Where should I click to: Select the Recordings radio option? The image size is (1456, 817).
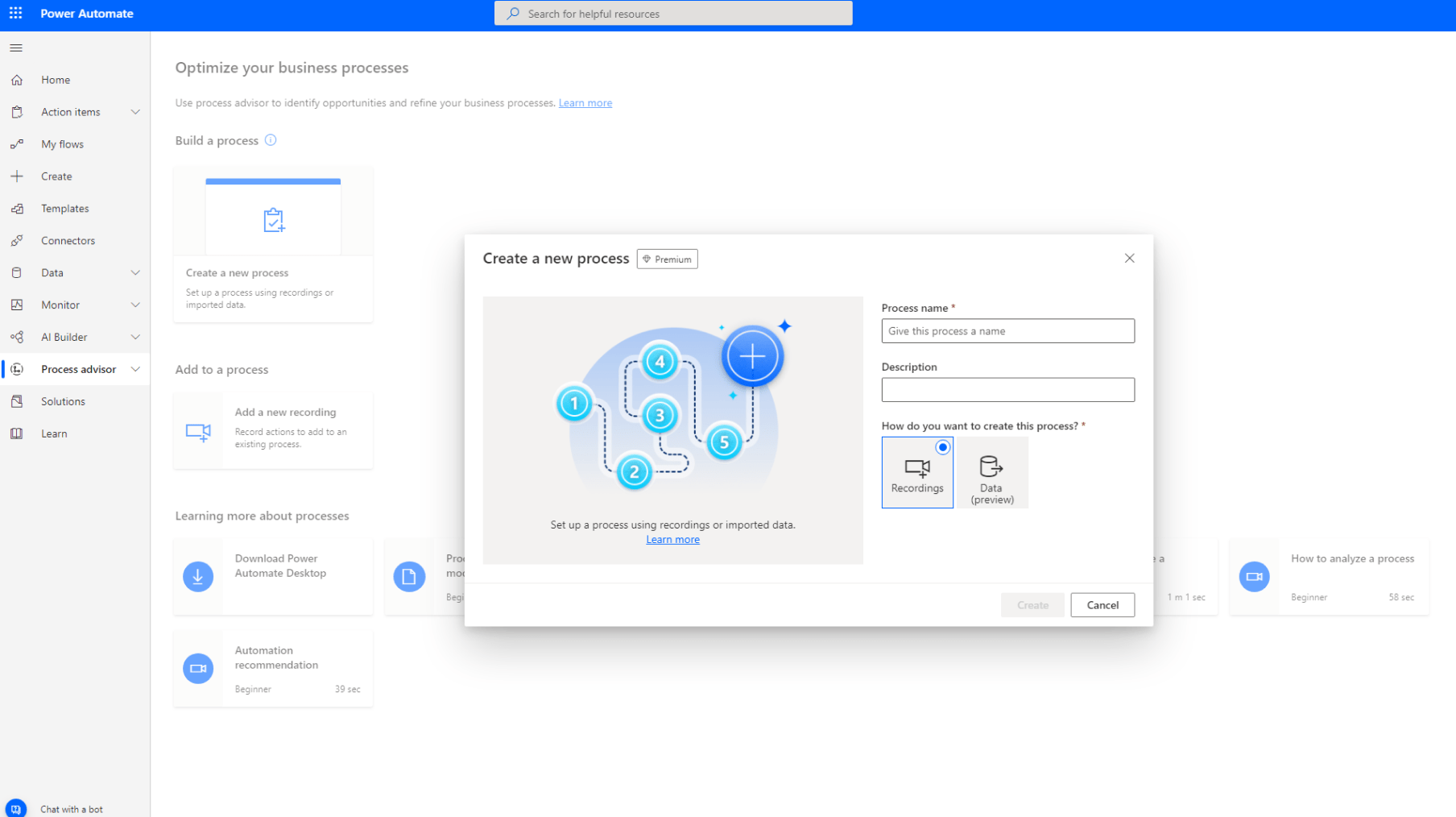coord(917,472)
